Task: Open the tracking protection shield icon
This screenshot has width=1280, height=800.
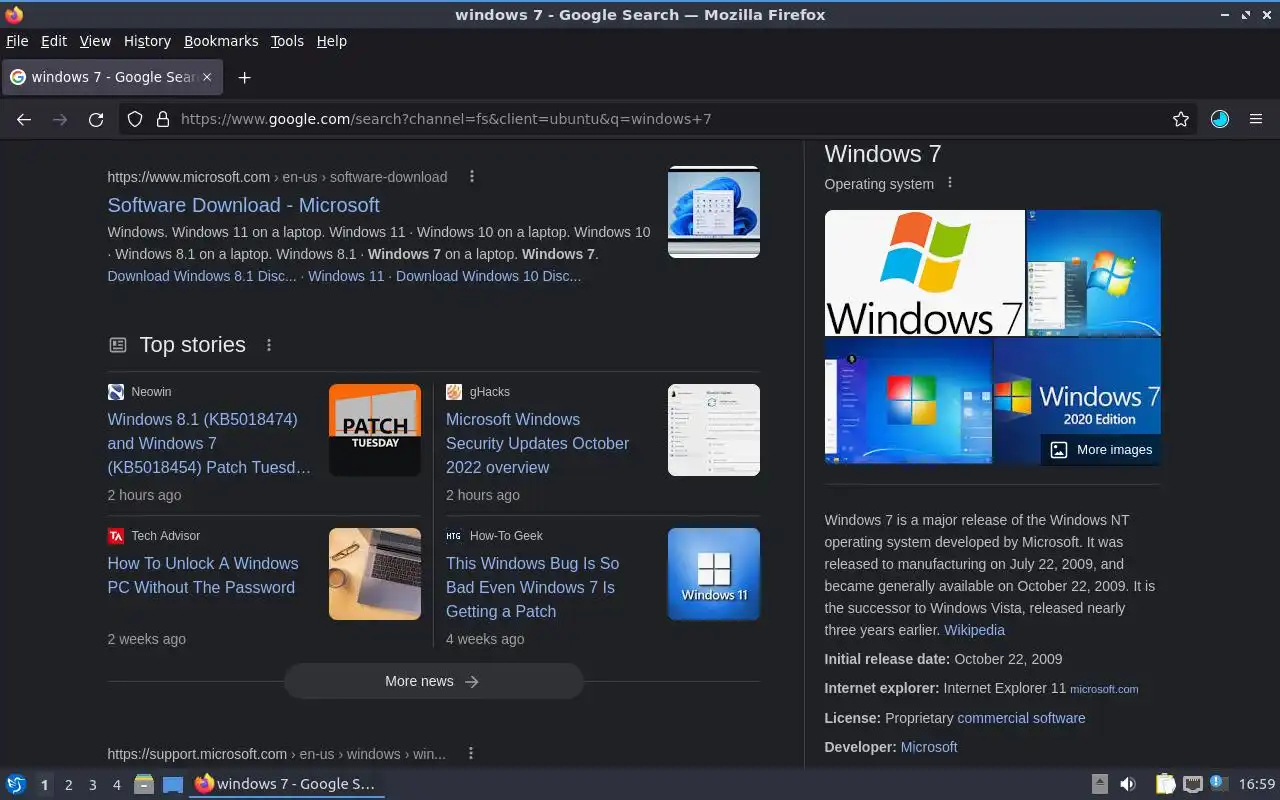Action: pyautogui.click(x=136, y=119)
